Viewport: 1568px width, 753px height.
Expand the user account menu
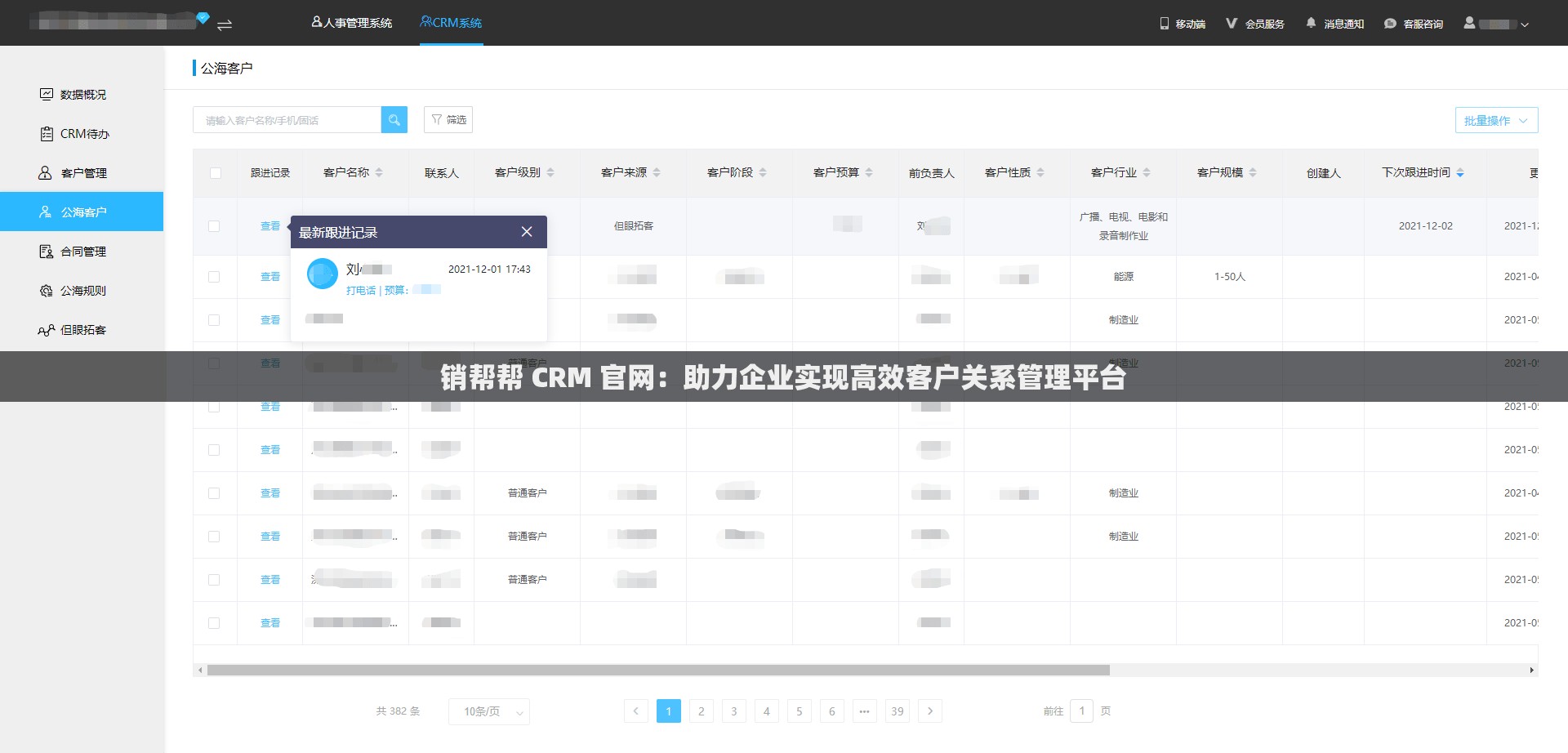coord(1496,24)
